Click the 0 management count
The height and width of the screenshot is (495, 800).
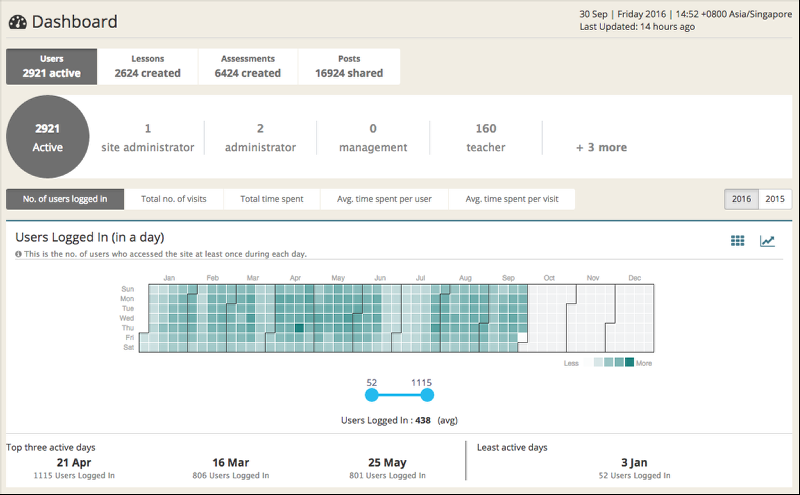373,138
